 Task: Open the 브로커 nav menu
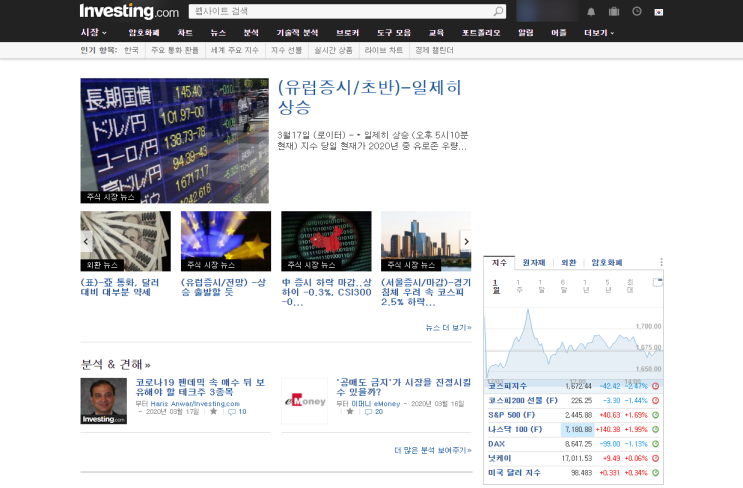[348, 33]
